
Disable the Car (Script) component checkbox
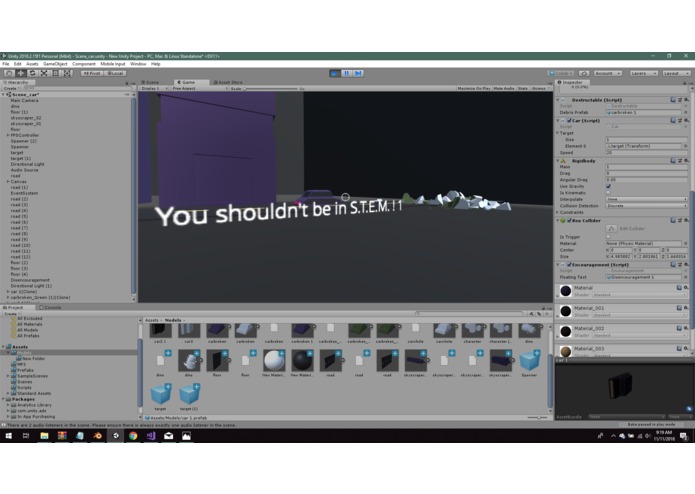pos(569,121)
